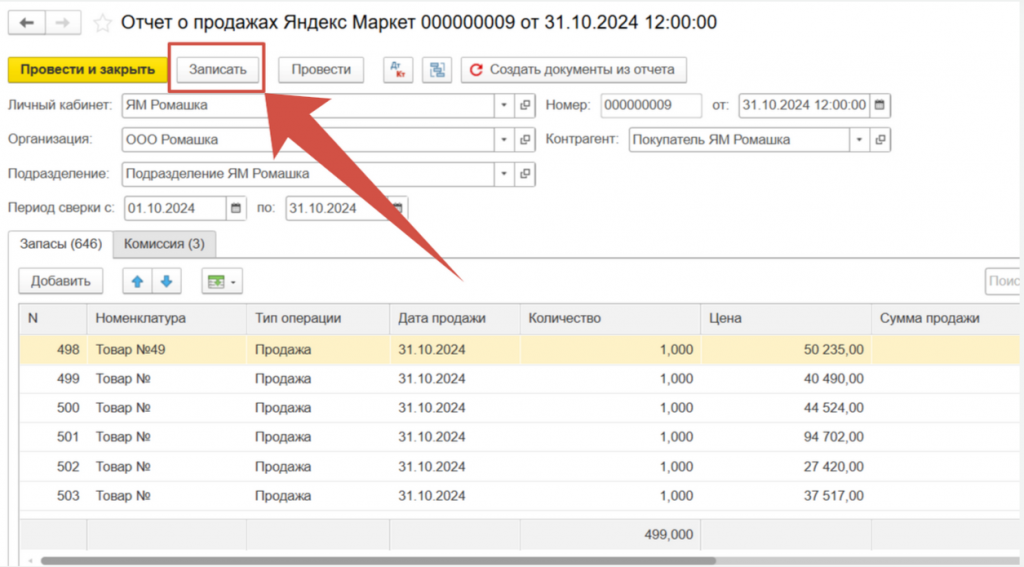
Task: Click the back navigation arrow
Action: (x=27, y=22)
